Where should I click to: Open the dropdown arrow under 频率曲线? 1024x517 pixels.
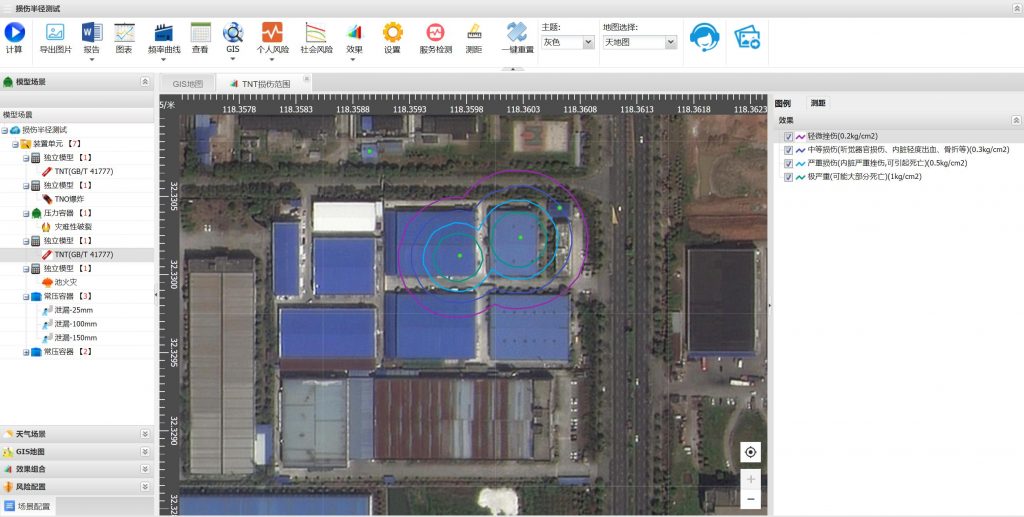coord(163,59)
